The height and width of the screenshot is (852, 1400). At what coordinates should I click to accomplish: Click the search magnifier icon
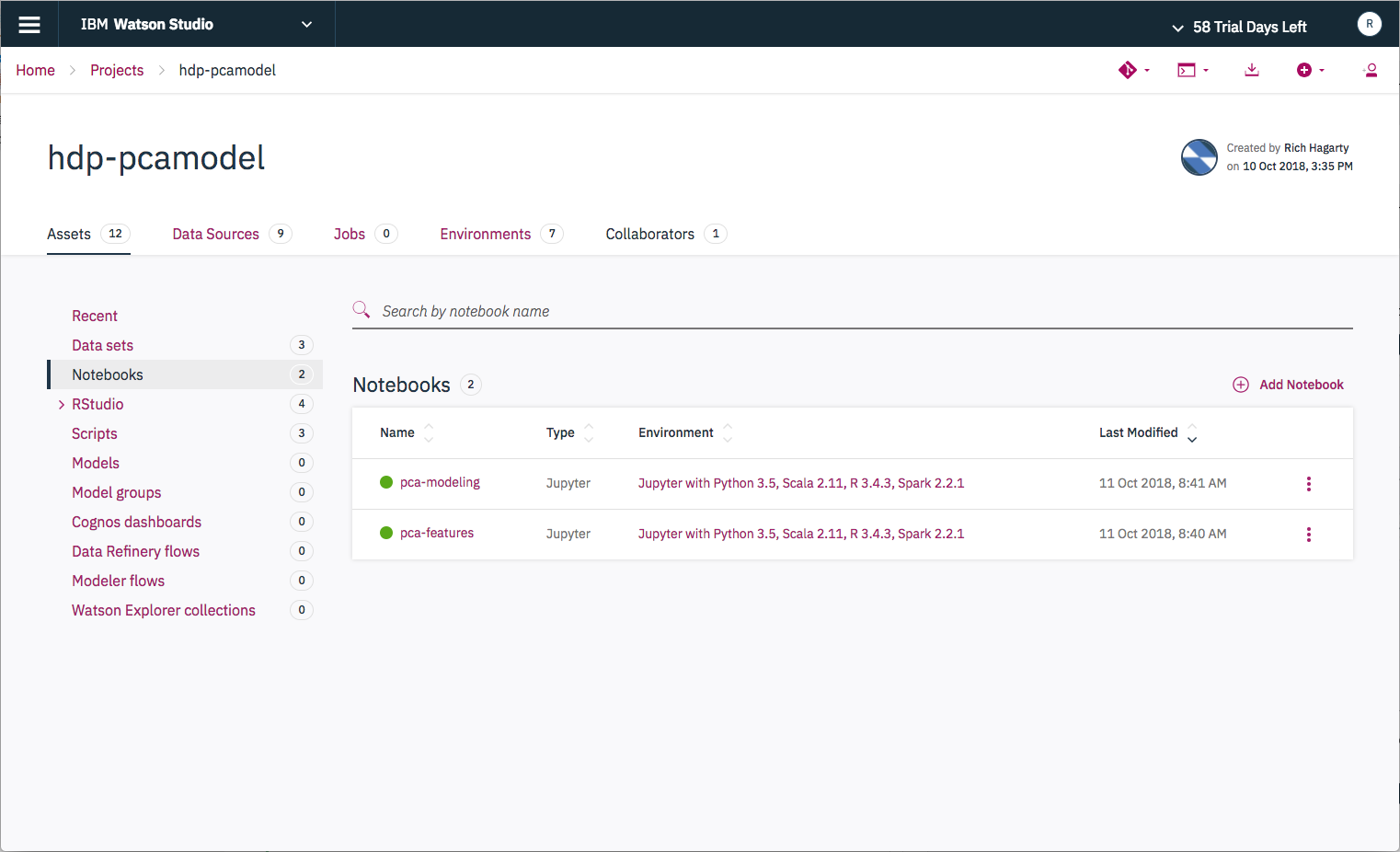pos(361,310)
